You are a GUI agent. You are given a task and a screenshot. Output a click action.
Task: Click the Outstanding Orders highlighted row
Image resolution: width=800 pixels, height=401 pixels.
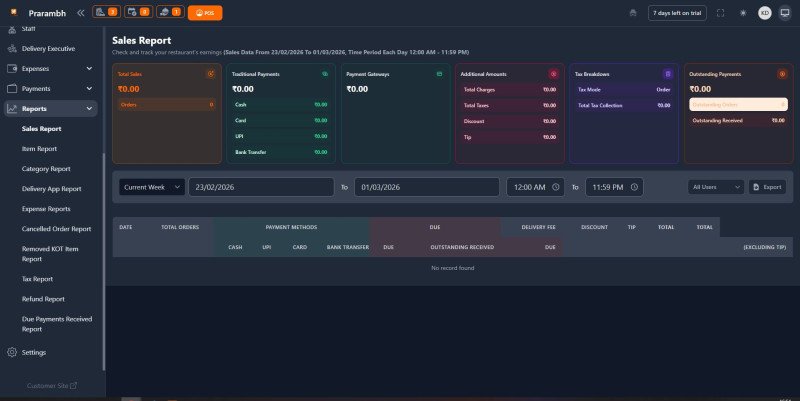coord(738,105)
